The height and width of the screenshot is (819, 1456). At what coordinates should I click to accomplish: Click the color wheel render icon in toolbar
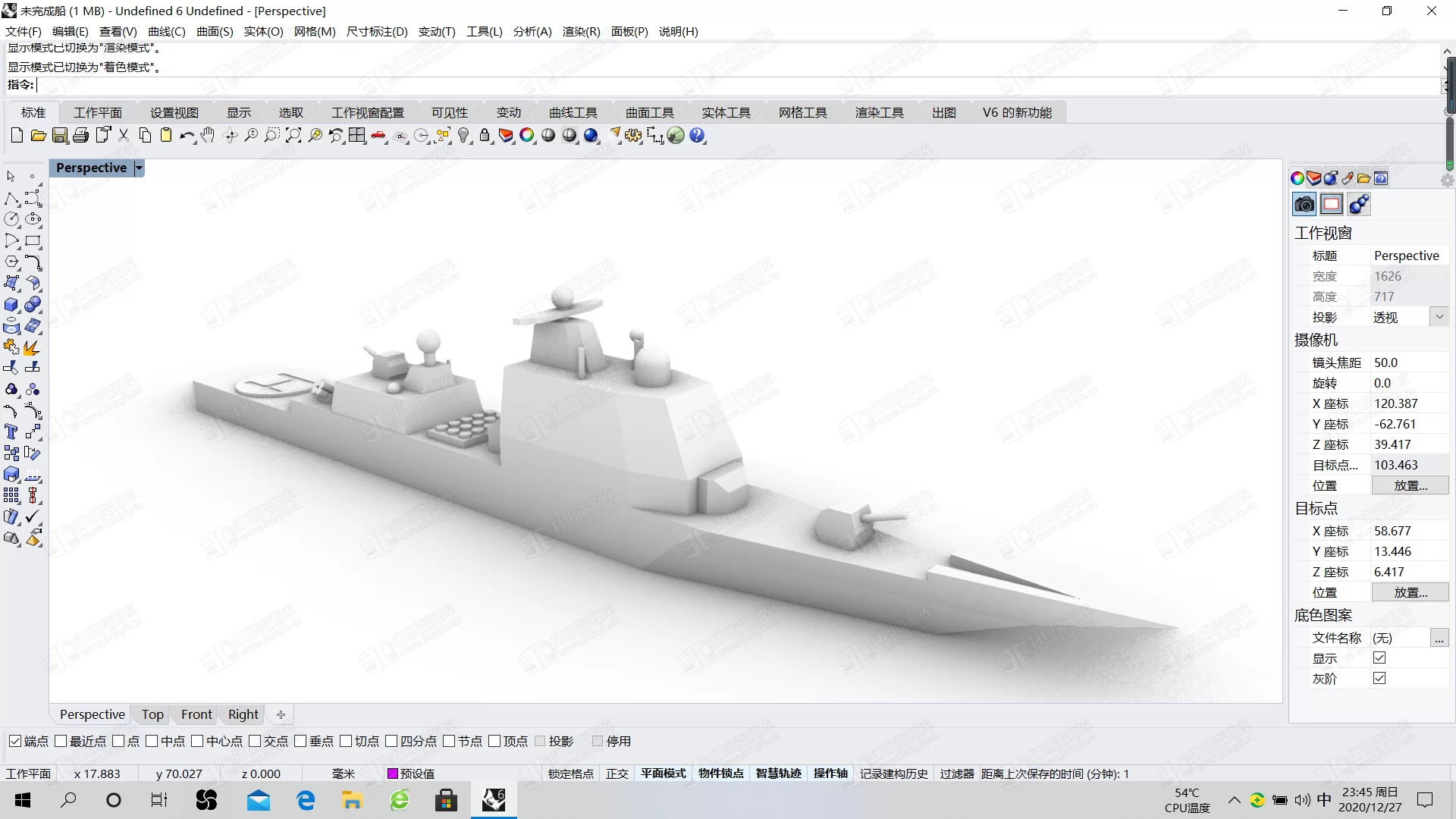[527, 136]
